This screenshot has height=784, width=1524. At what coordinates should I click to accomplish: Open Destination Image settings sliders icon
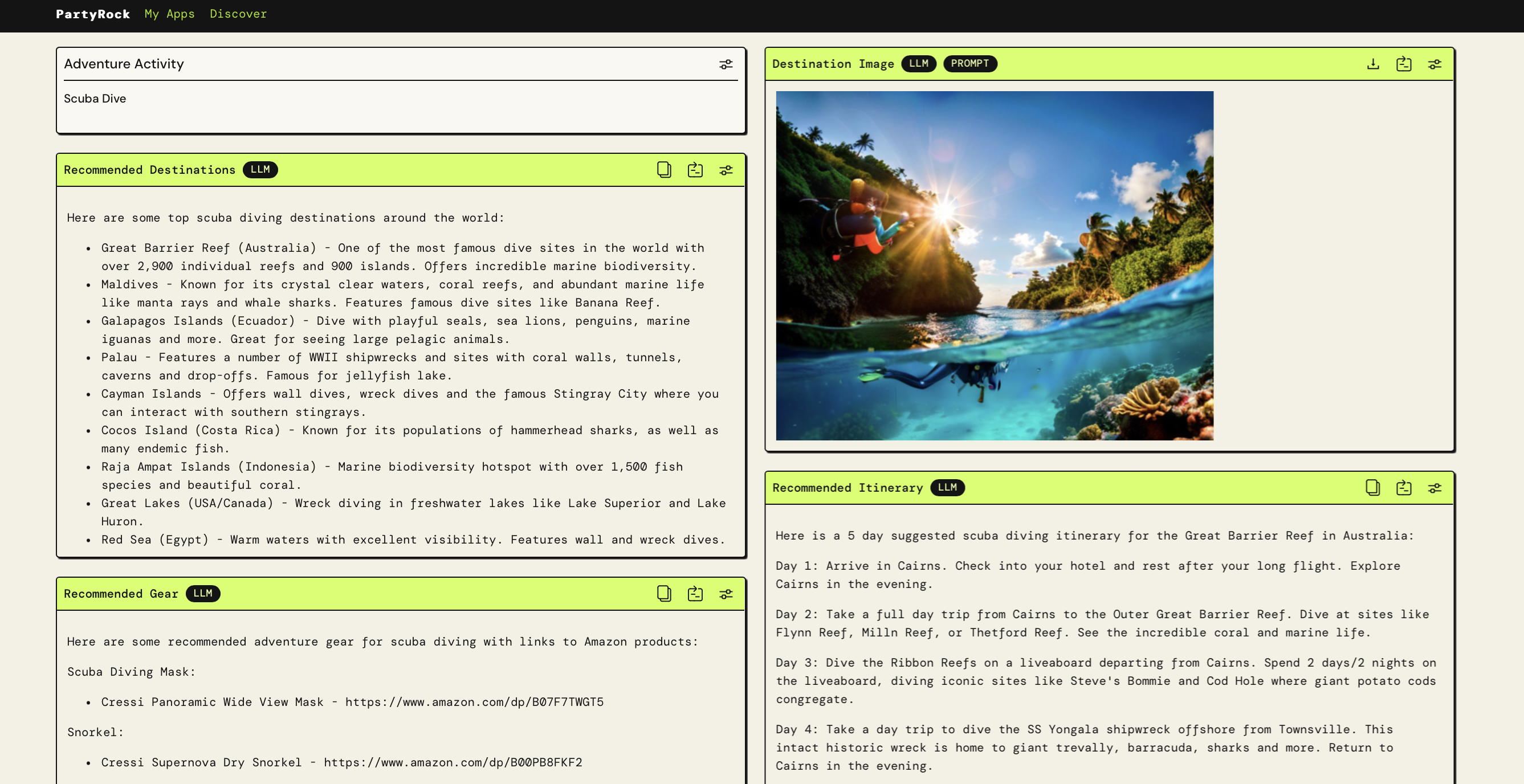tap(1434, 64)
